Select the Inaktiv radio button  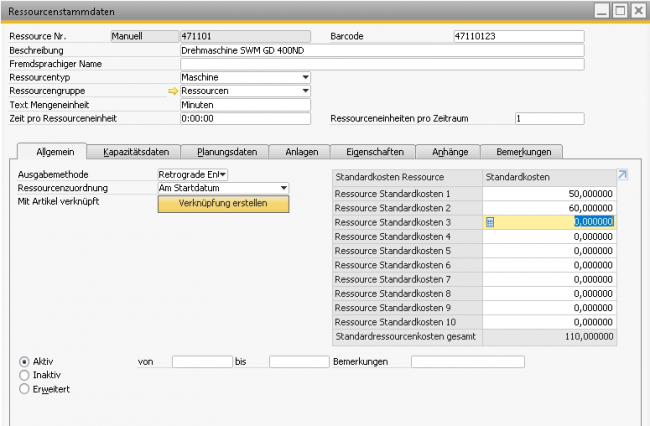pos(24,375)
